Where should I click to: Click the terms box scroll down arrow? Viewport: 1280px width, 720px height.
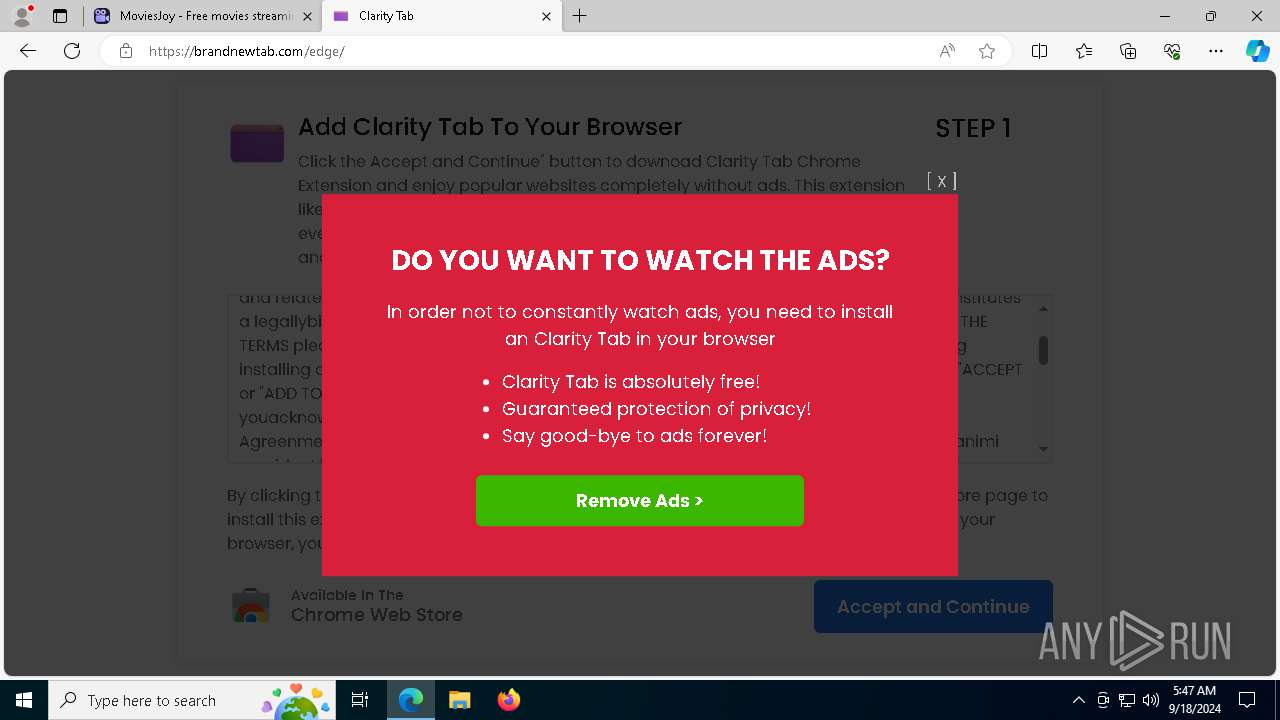point(1043,449)
